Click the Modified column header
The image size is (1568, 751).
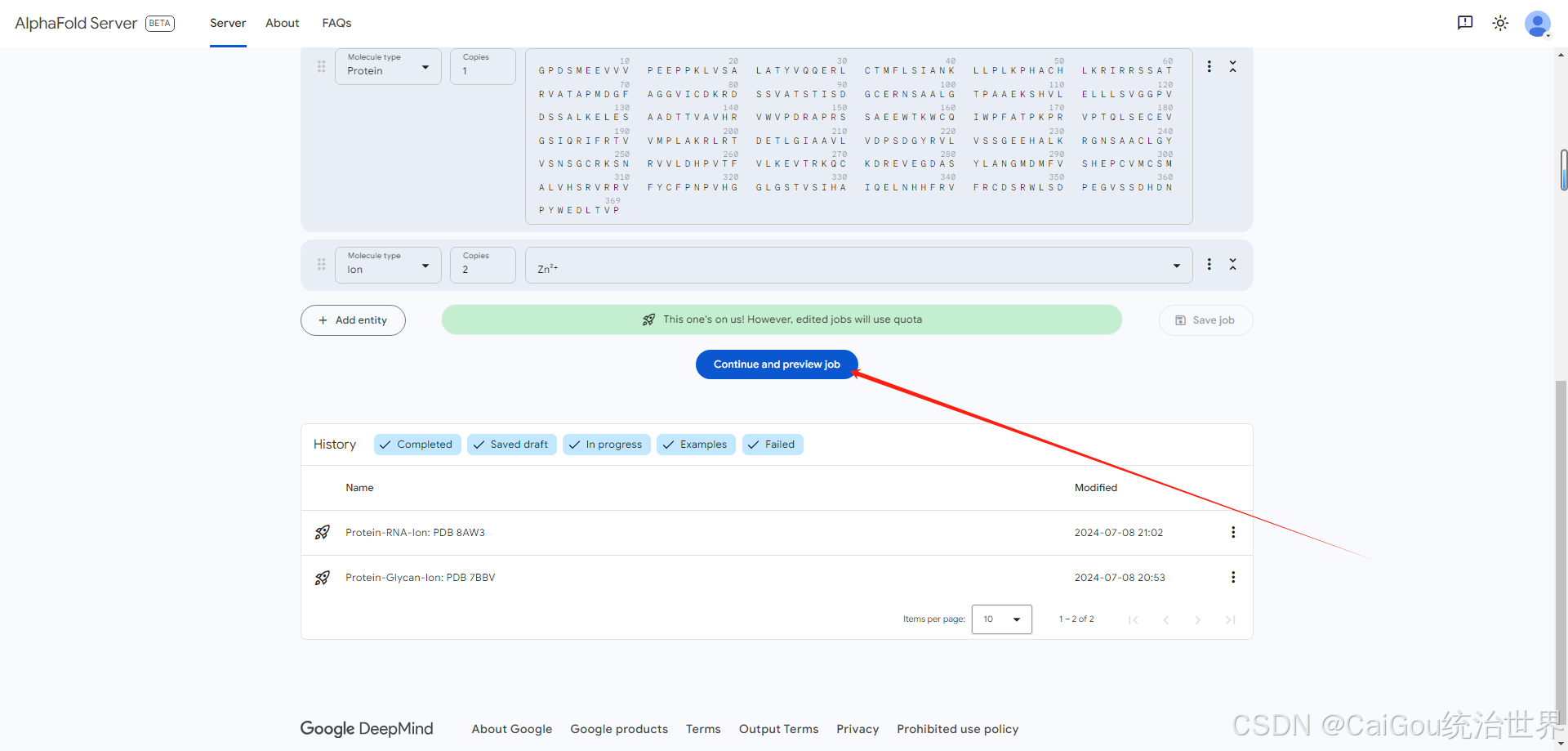point(1096,488)
